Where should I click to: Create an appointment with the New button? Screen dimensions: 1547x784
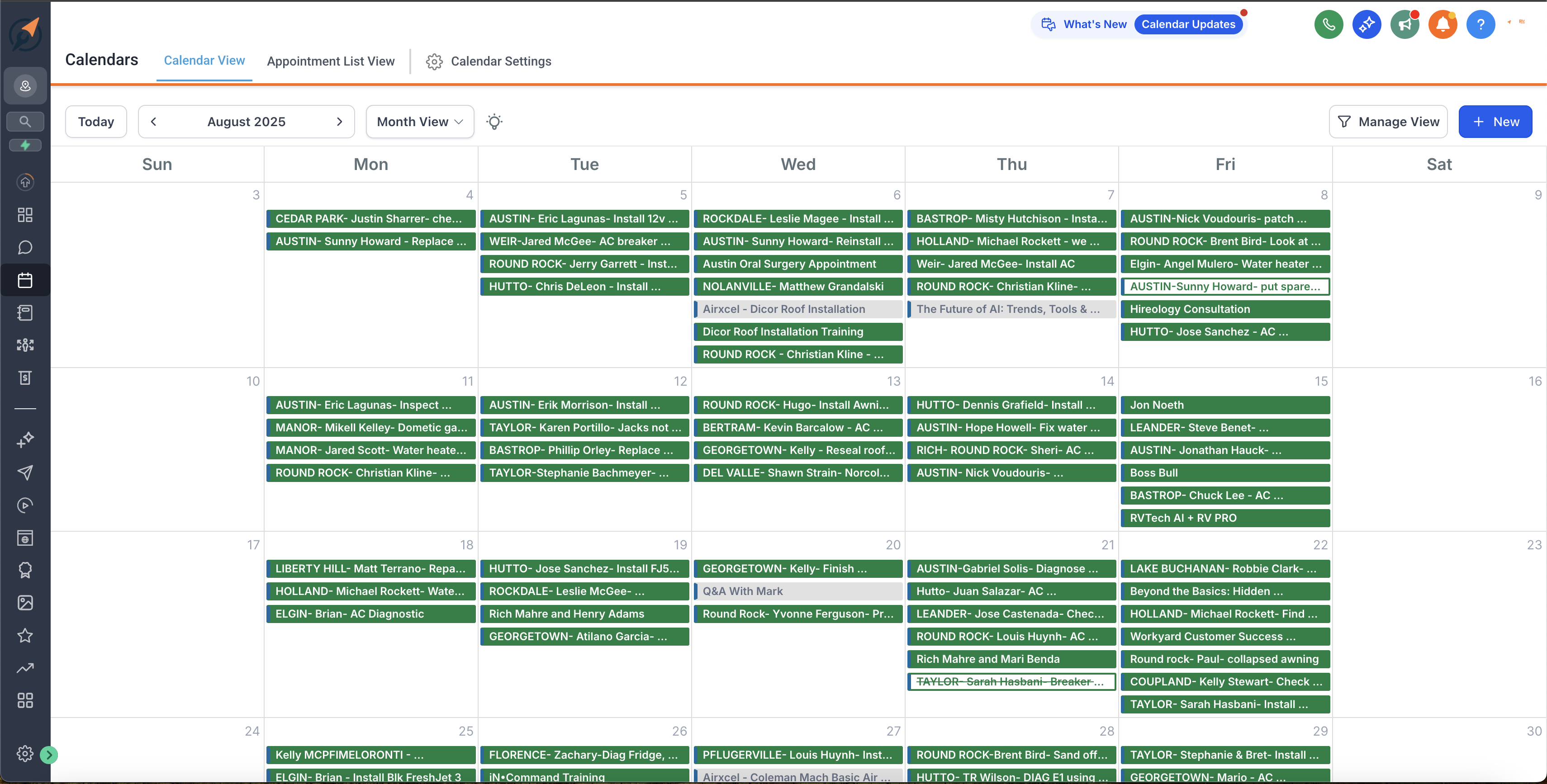coord(1495,121)
